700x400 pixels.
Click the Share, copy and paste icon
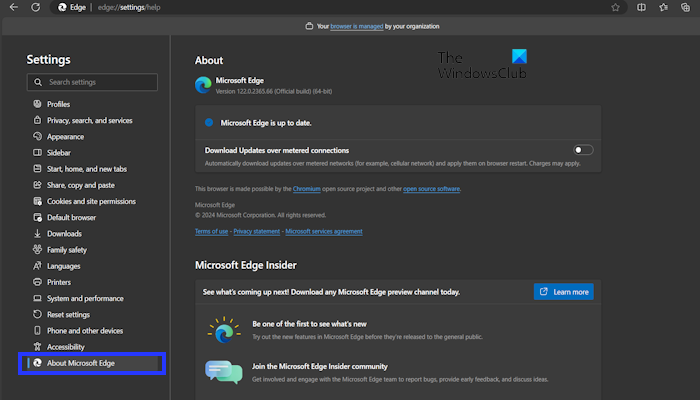(38, 185)
